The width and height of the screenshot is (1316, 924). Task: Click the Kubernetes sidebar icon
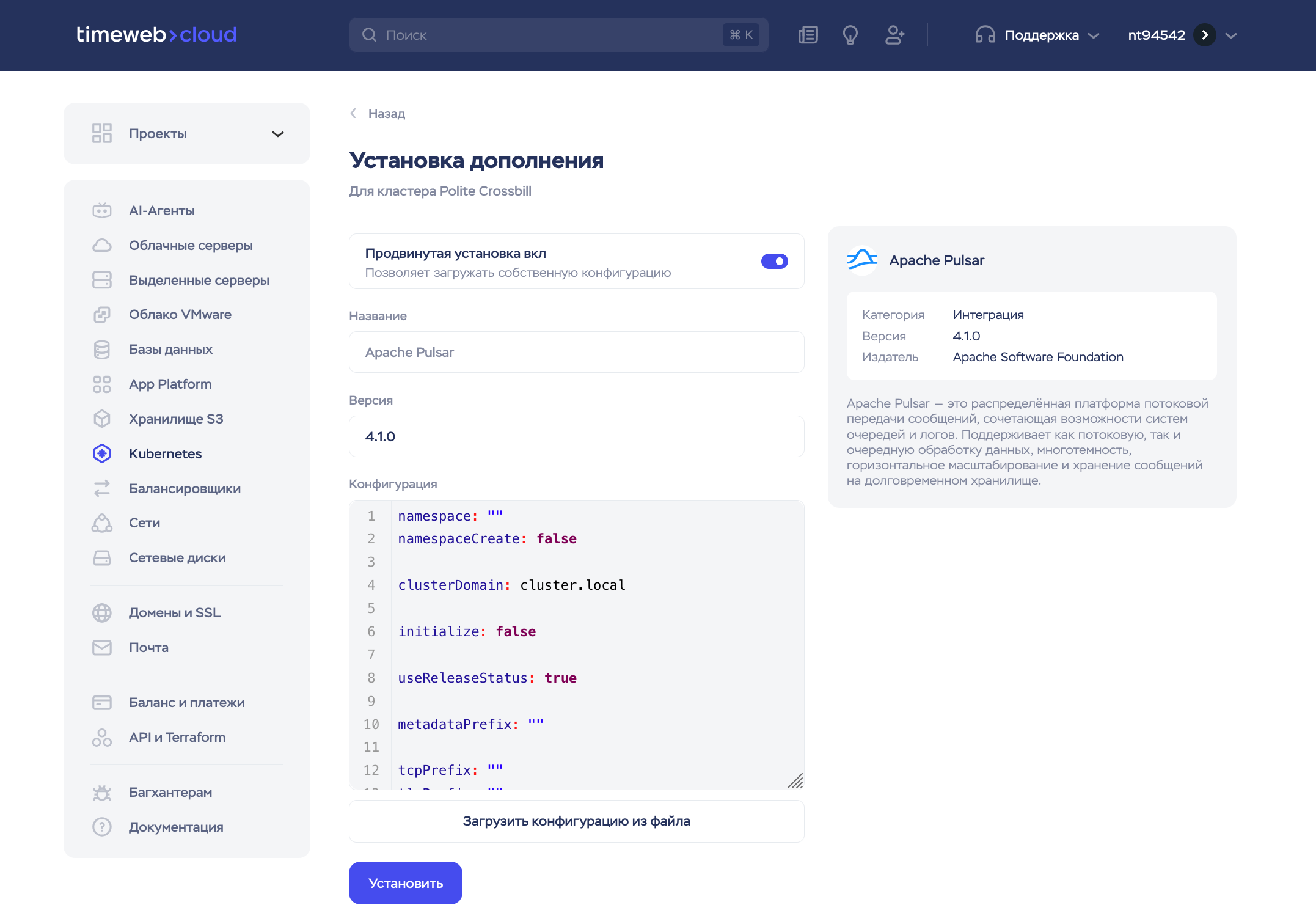[x=102, y=453]
